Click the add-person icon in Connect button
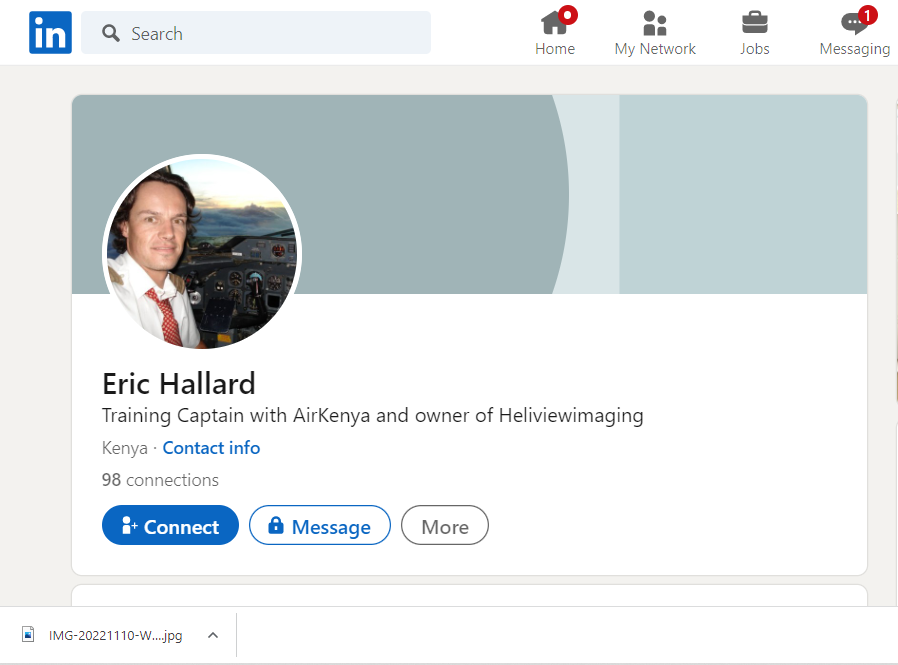The image size is (898, 665). (129, 526)
